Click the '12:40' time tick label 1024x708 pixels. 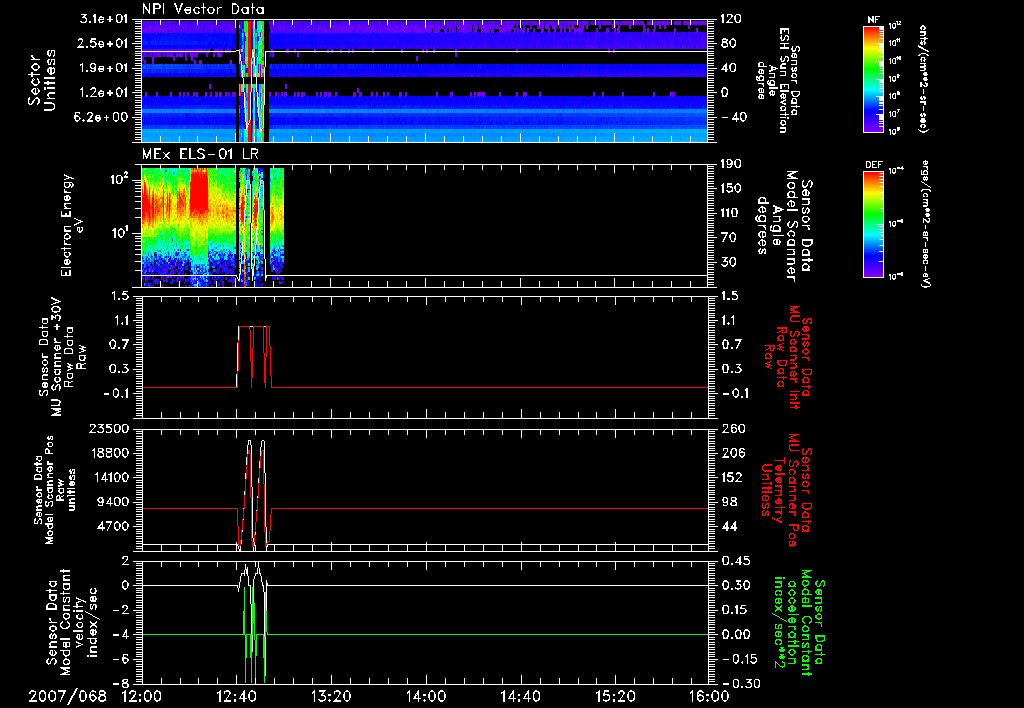(x=236, y=696)
